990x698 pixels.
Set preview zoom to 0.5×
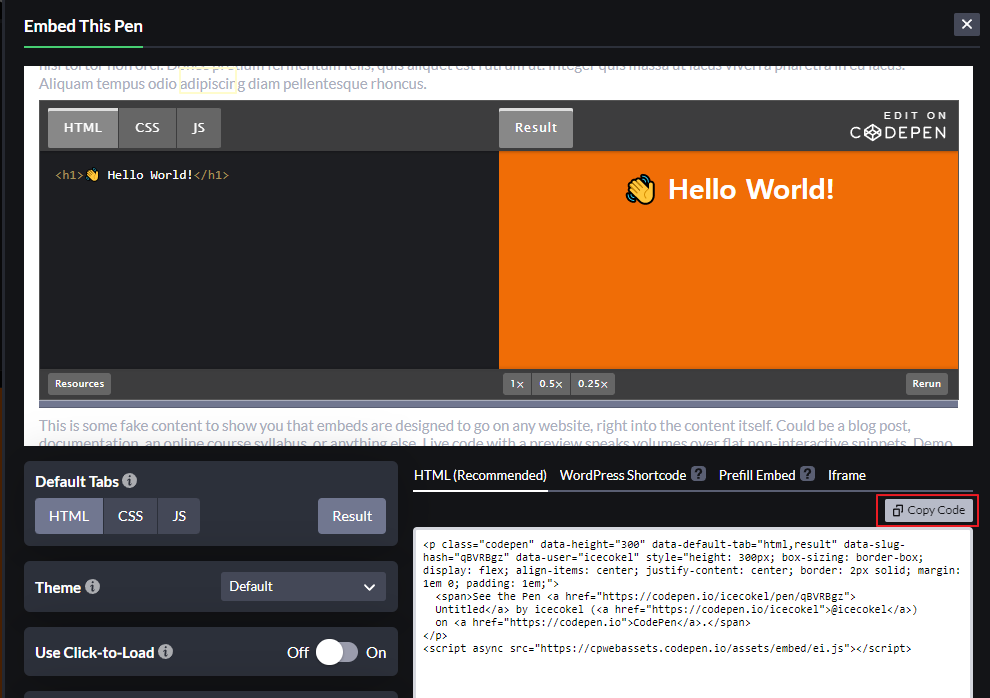[x=551, y=384]
